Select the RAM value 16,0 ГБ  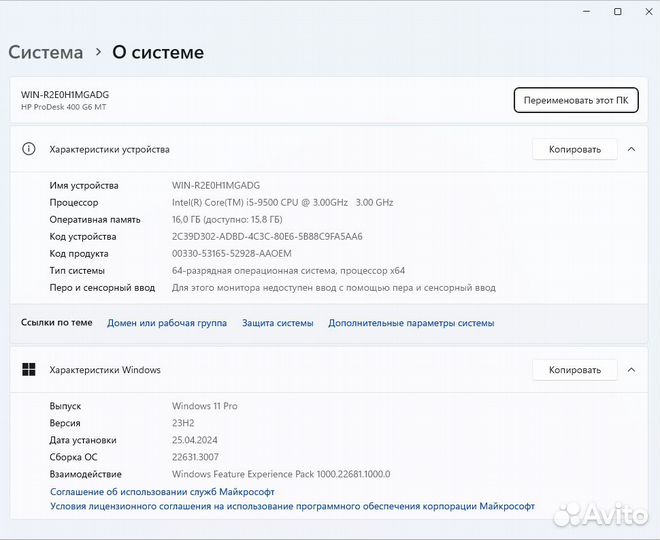click(x=227, y=220)
